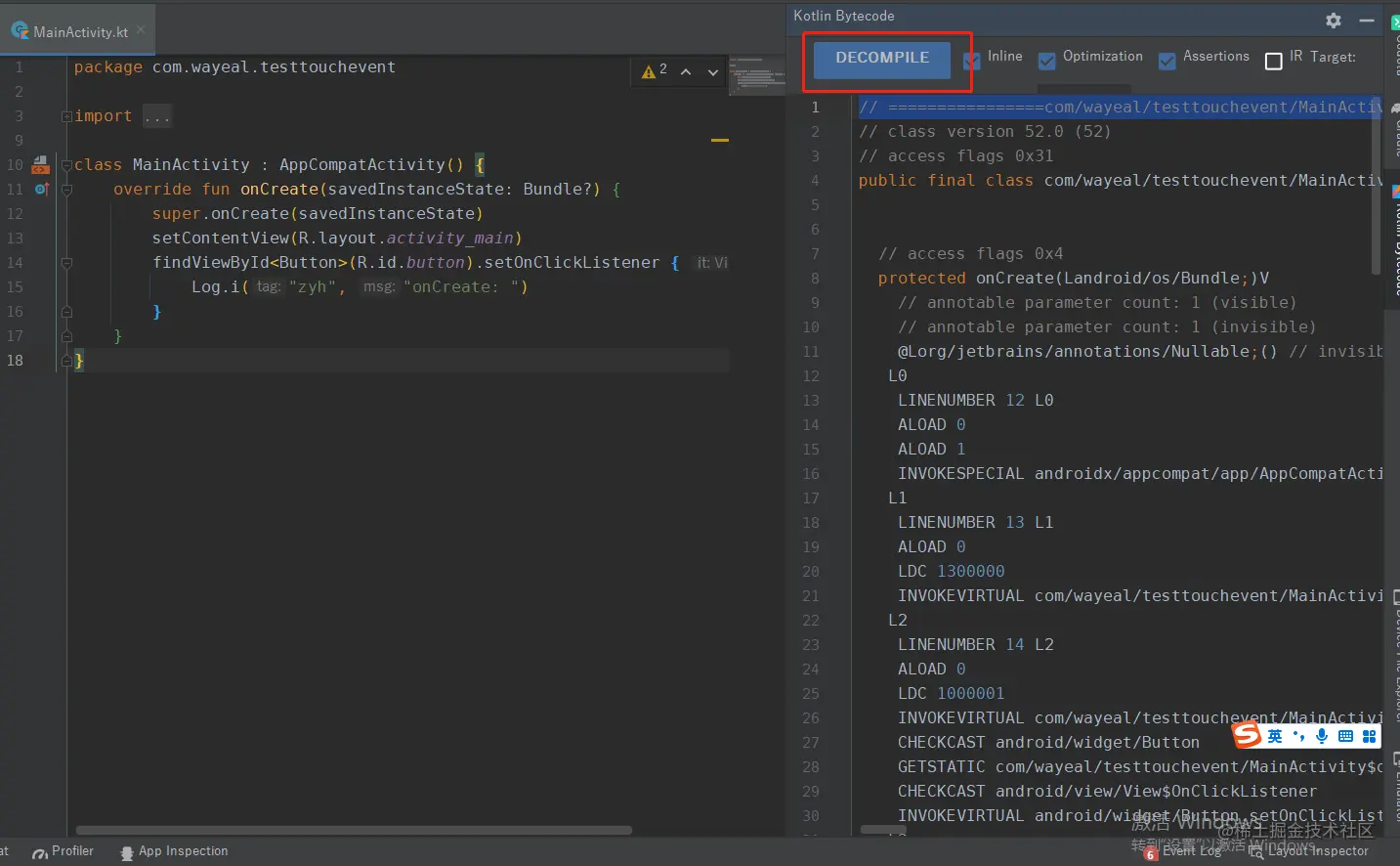
Task: Expand the folded import block
Action: coord(66,116)
